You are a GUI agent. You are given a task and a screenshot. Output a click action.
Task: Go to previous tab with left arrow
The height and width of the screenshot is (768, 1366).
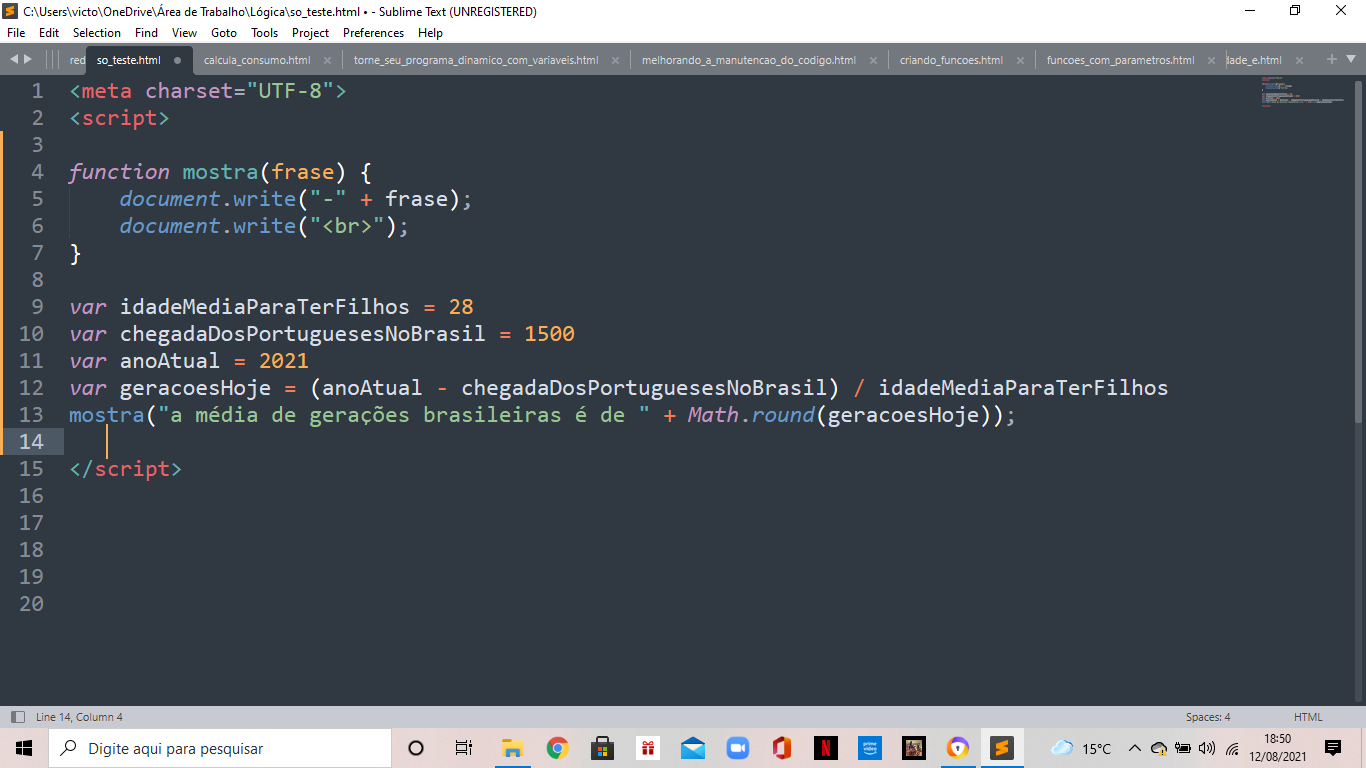pyautogui.click(x=14, y=60)
